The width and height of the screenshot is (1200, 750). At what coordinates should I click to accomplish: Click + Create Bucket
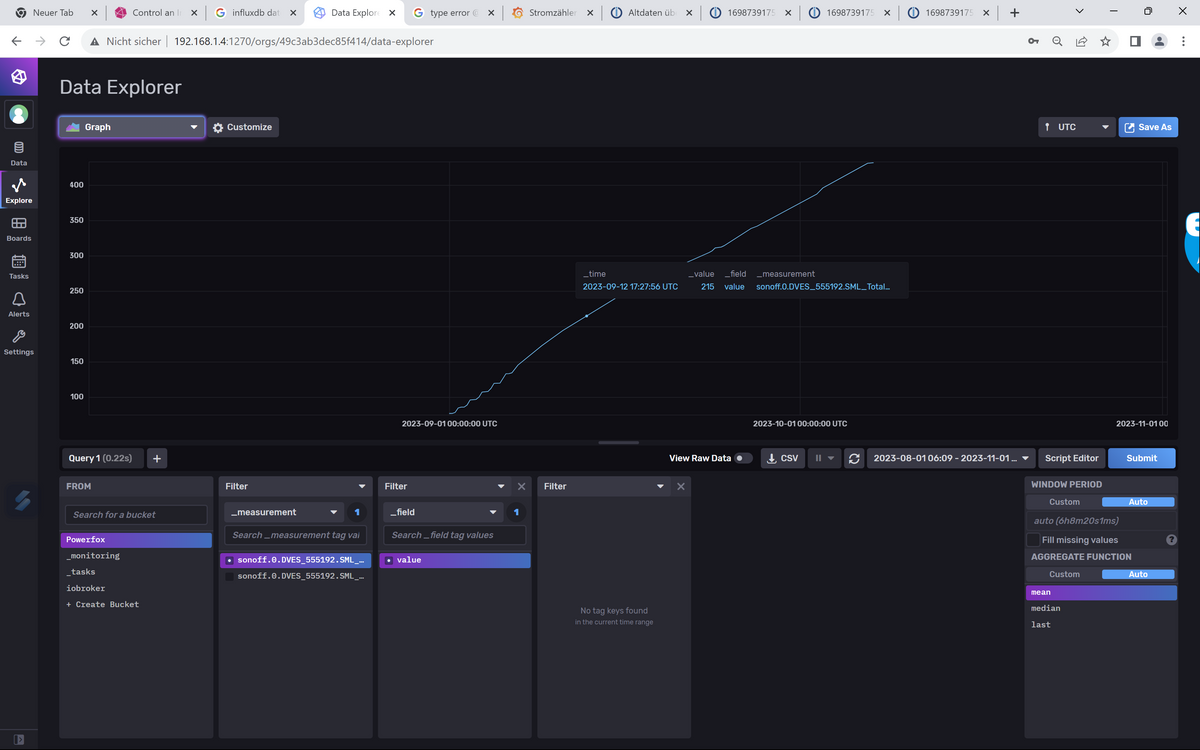click(x=102, y=605)
